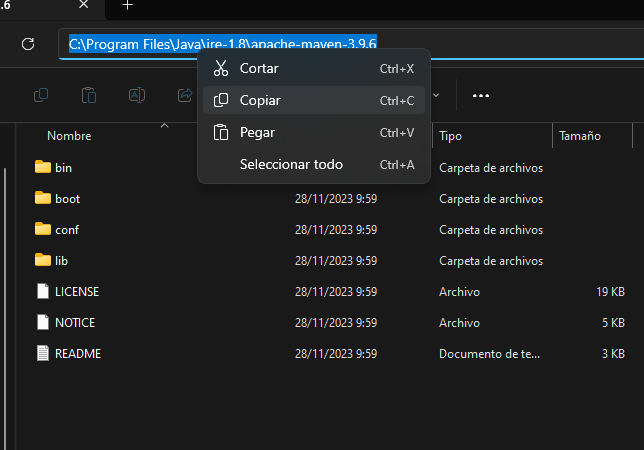Select the README document icon
Viewport: 644px width, 450px height.
pos(43,353)
